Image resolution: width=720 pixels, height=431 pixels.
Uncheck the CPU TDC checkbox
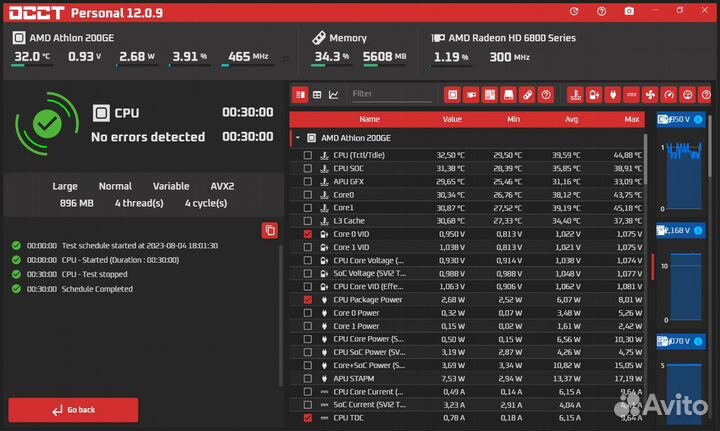(x=308, y=418)
